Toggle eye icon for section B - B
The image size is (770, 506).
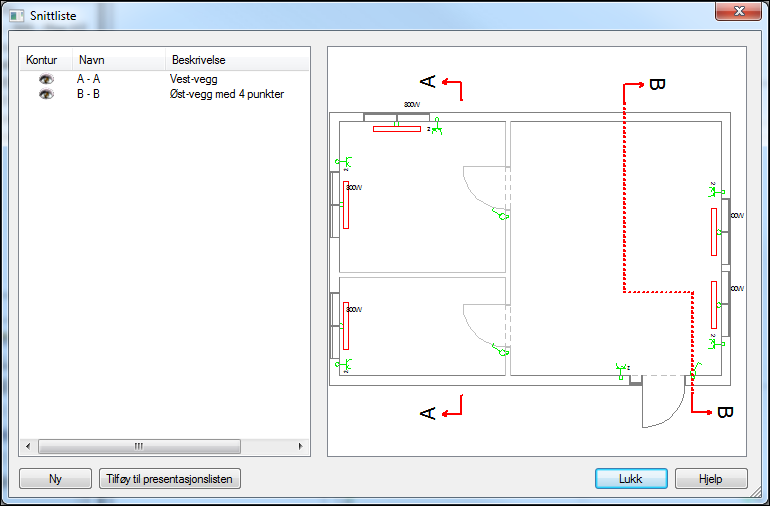45,94
